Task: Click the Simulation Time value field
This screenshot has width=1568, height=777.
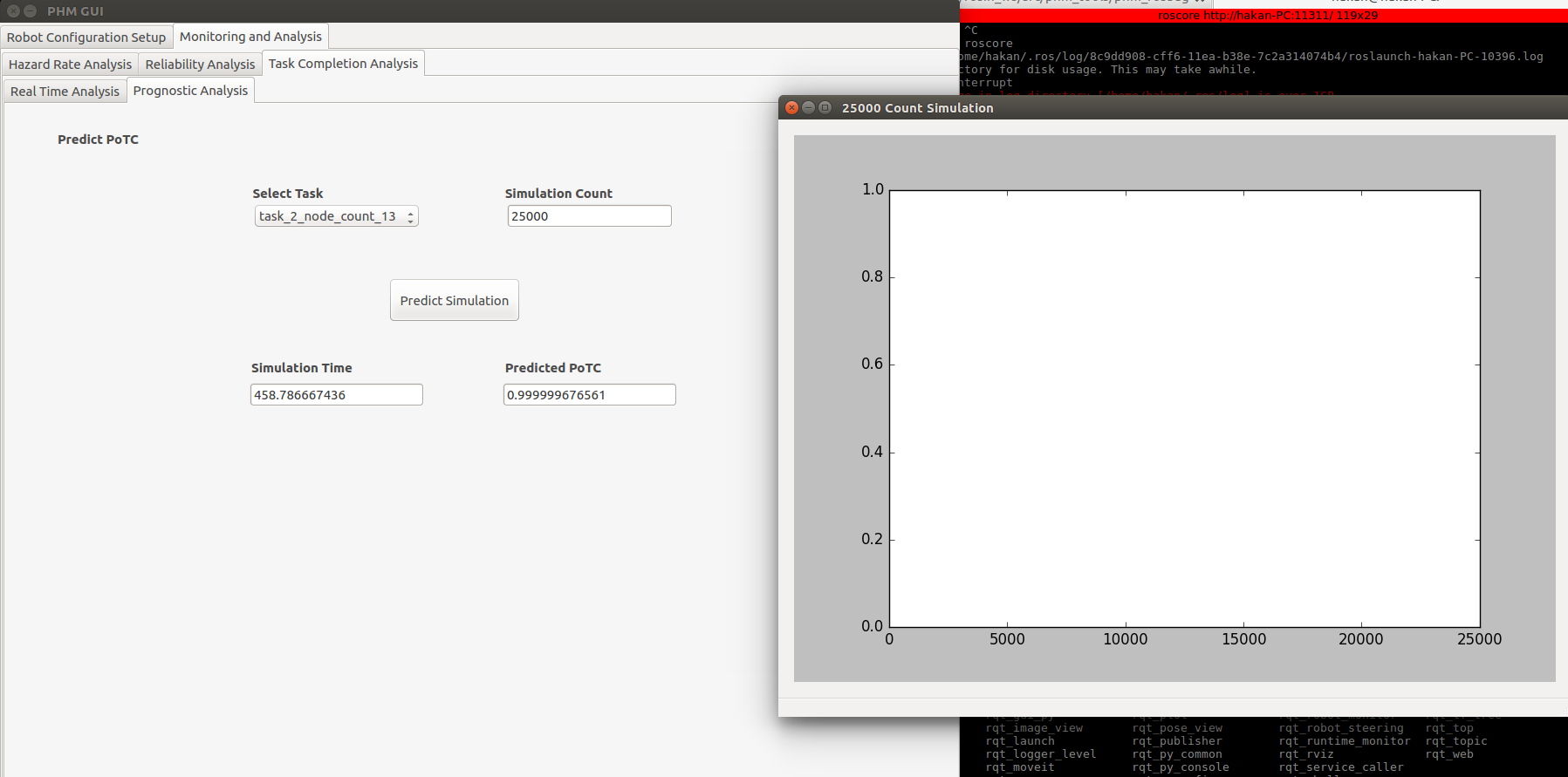Action: [336, 395]
